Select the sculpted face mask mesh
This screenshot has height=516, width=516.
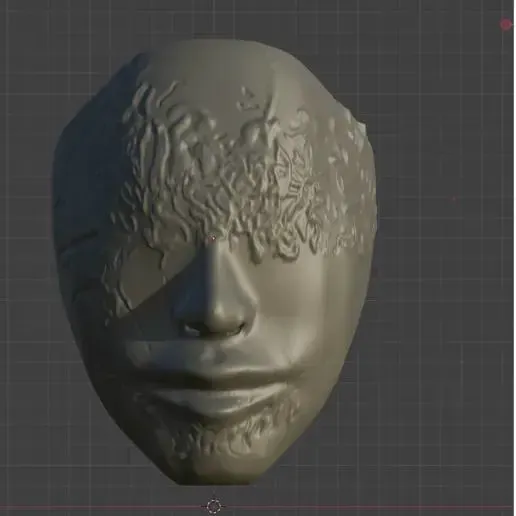tap(215, 262)
